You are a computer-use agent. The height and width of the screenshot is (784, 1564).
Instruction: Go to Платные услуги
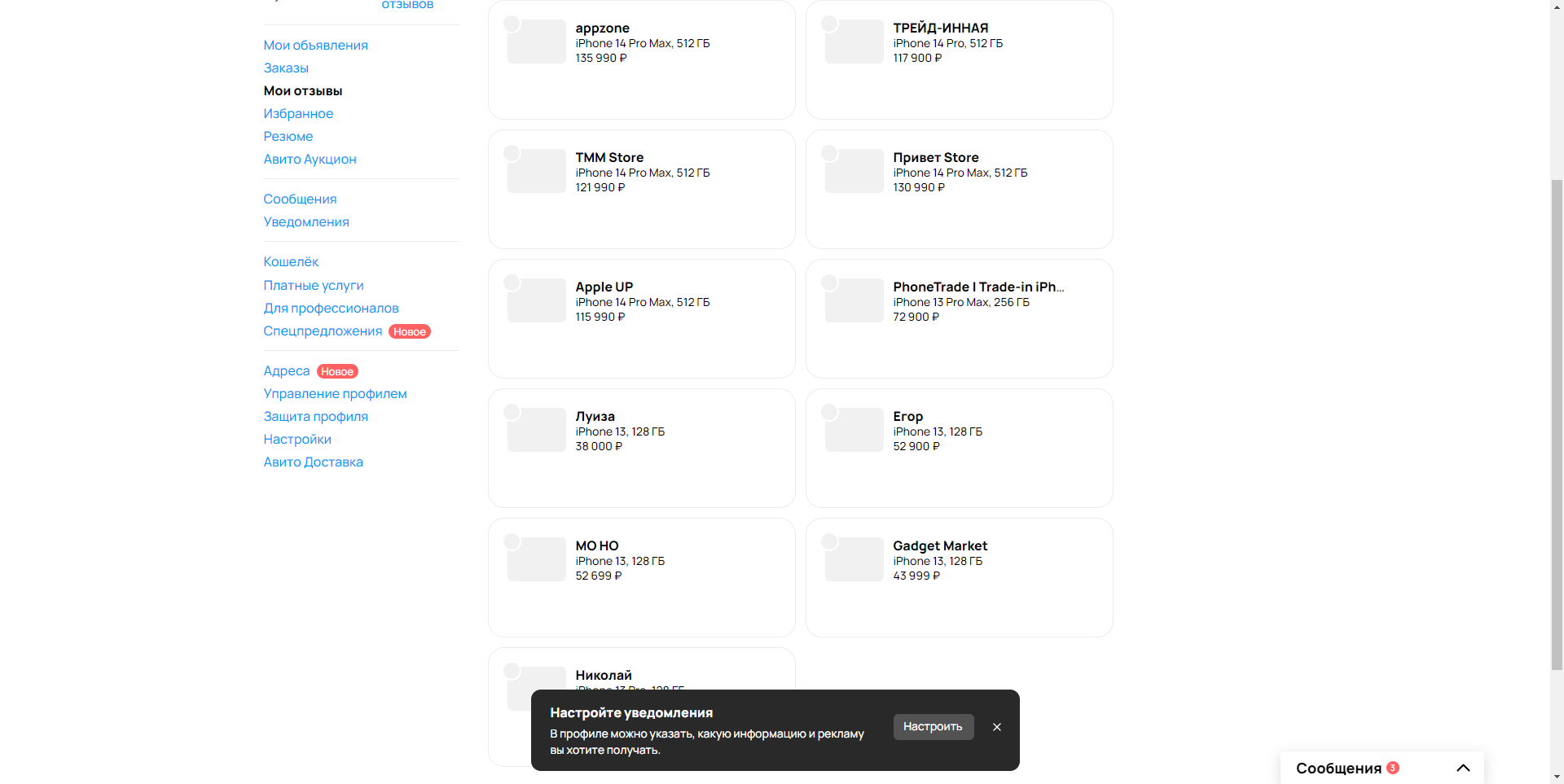[x=314, y=286]
